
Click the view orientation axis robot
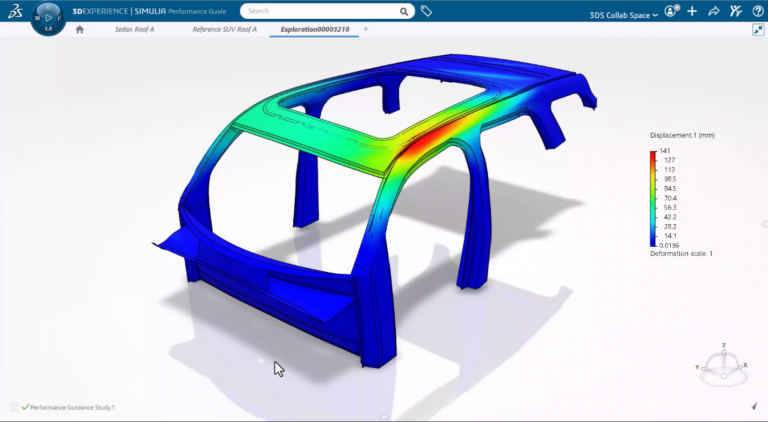pyautogui.click(x=723, y=365)
